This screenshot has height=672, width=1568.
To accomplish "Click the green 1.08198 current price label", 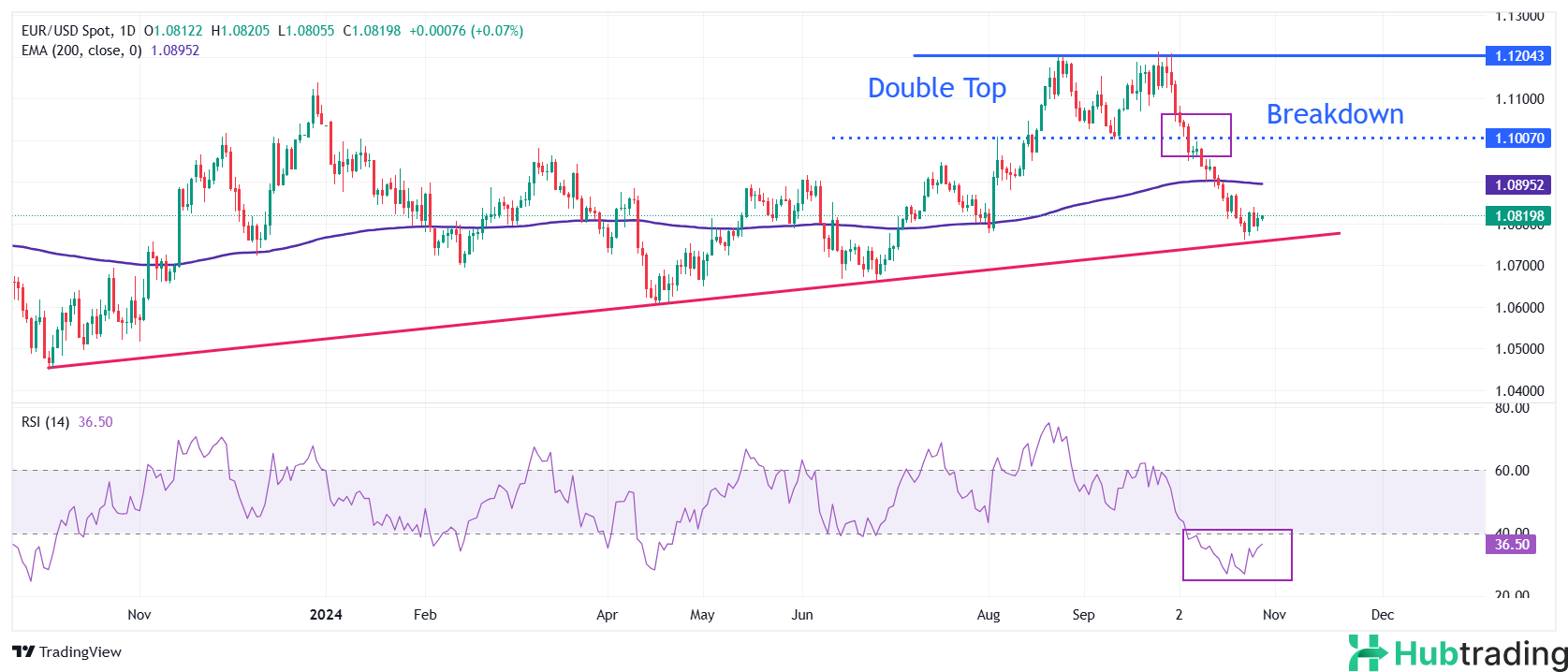I will click(x=1518, y=216).
